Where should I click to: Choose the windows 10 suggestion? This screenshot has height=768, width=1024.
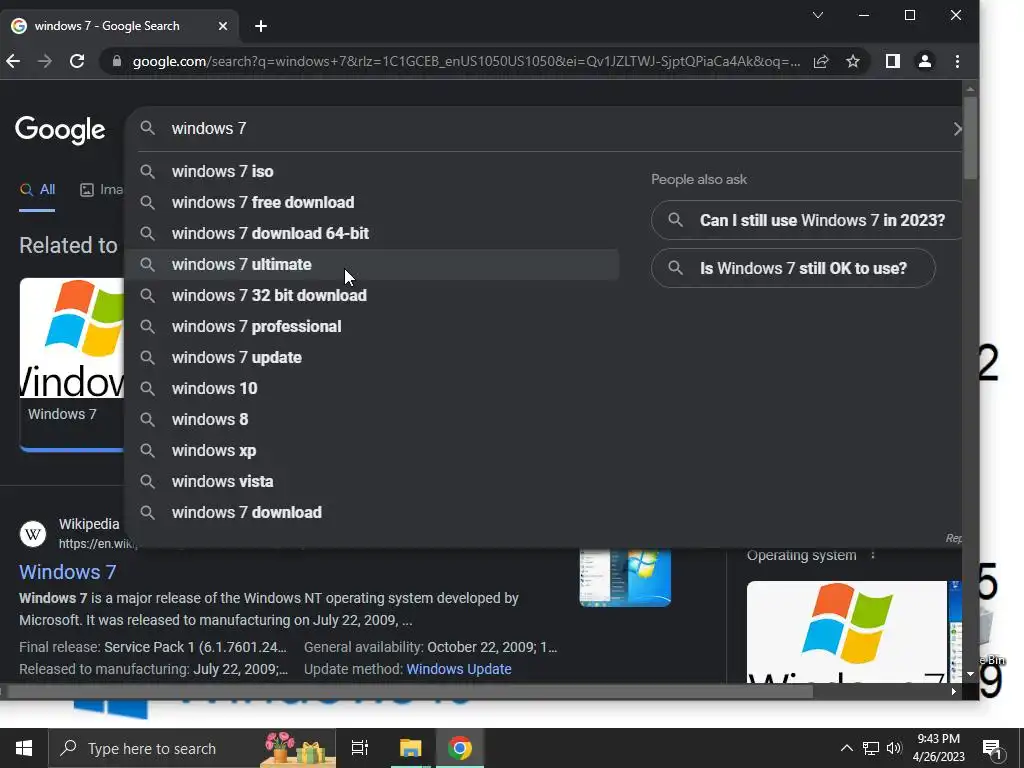coord(372,389)
